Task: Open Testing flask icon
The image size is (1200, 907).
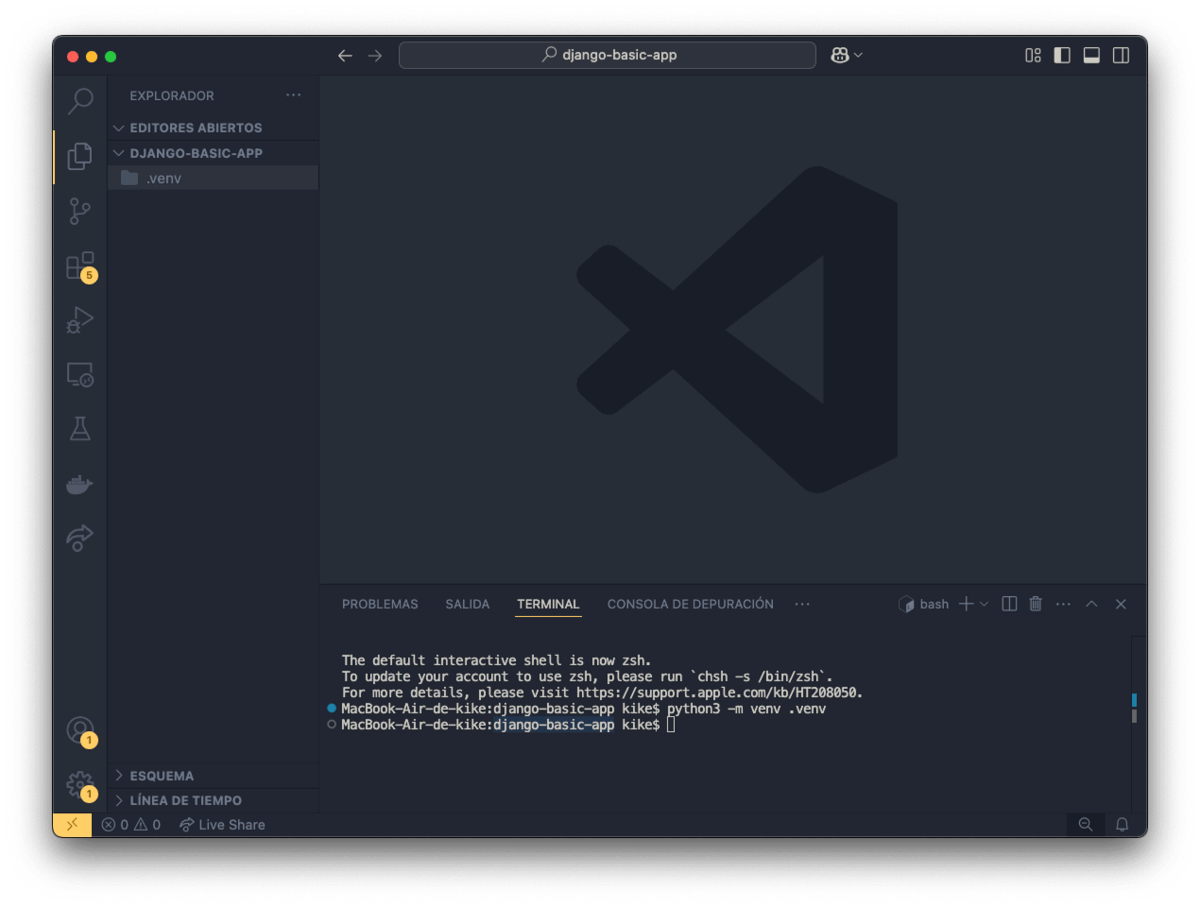Action: [x=80, y=429]
